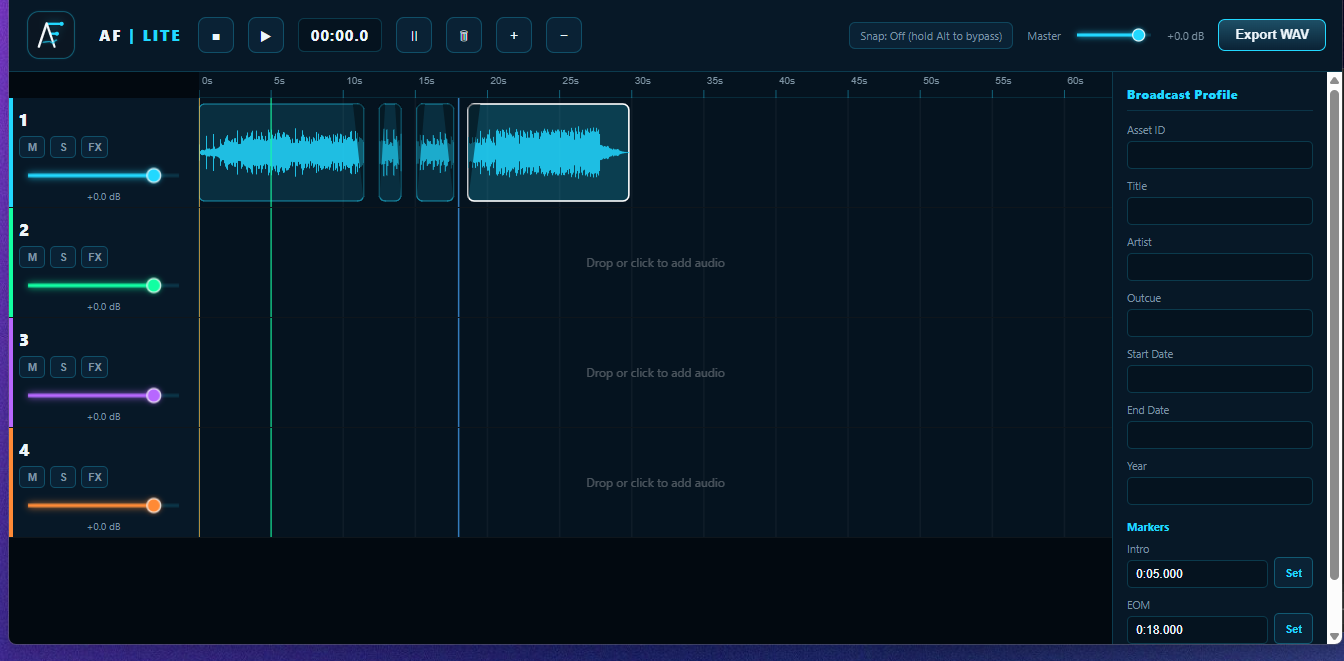Focus the Title field
This screenshot has height=661, width=1344.
[x=1219, y=211]
